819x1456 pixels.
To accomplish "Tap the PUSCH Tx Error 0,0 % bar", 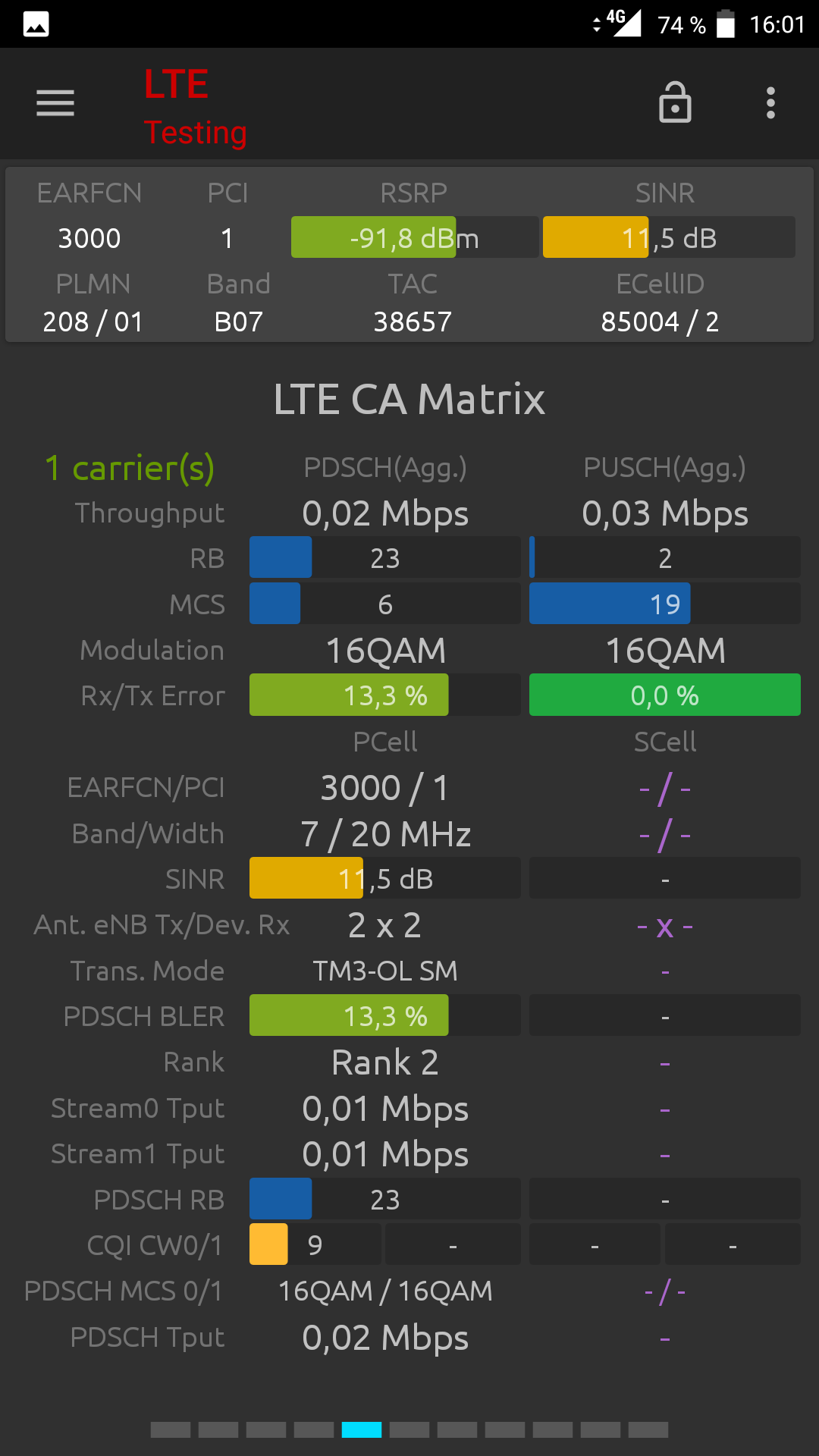I will point(665,695).
